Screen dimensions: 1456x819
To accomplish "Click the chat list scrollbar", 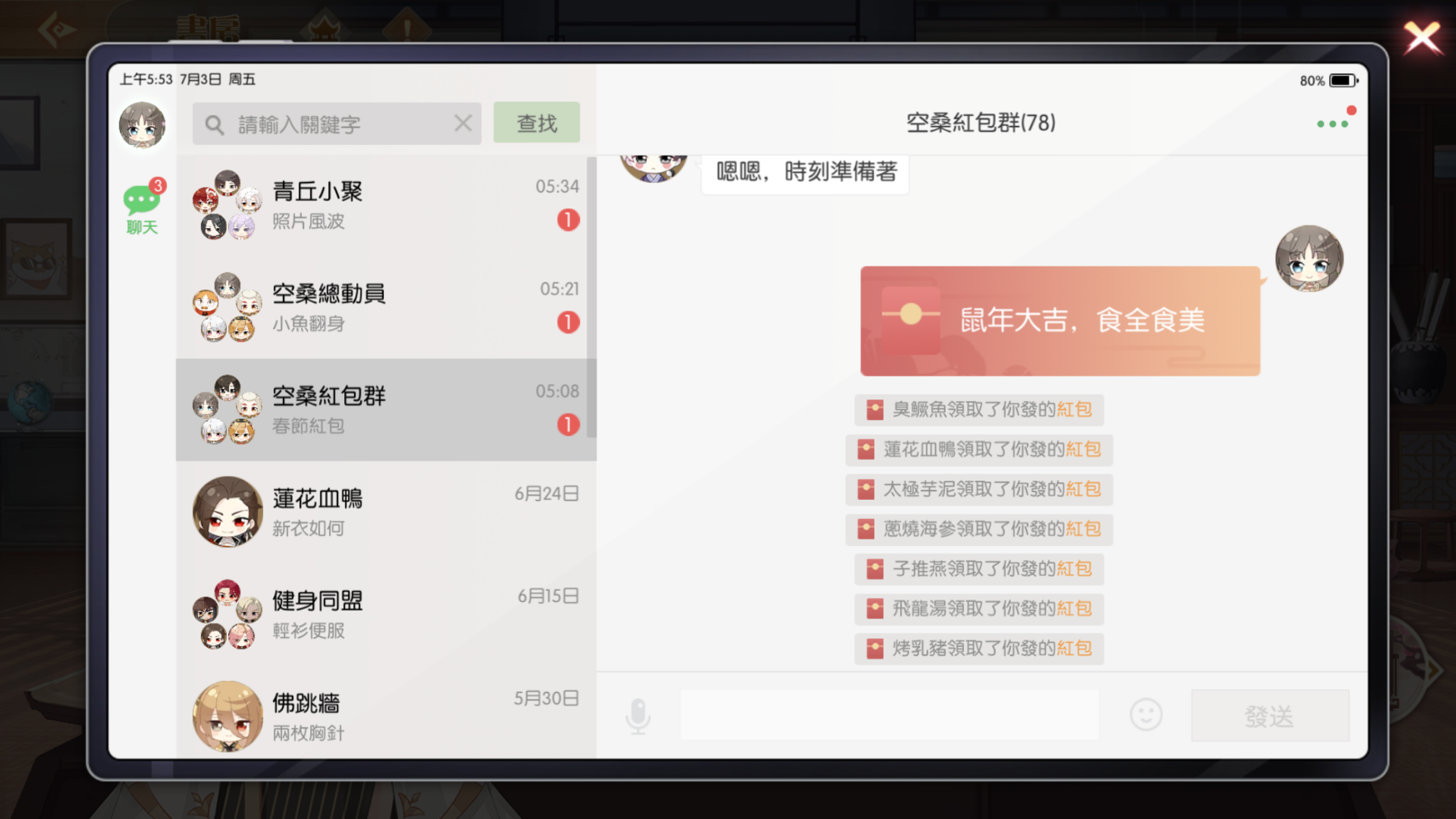I will [591, 297].
